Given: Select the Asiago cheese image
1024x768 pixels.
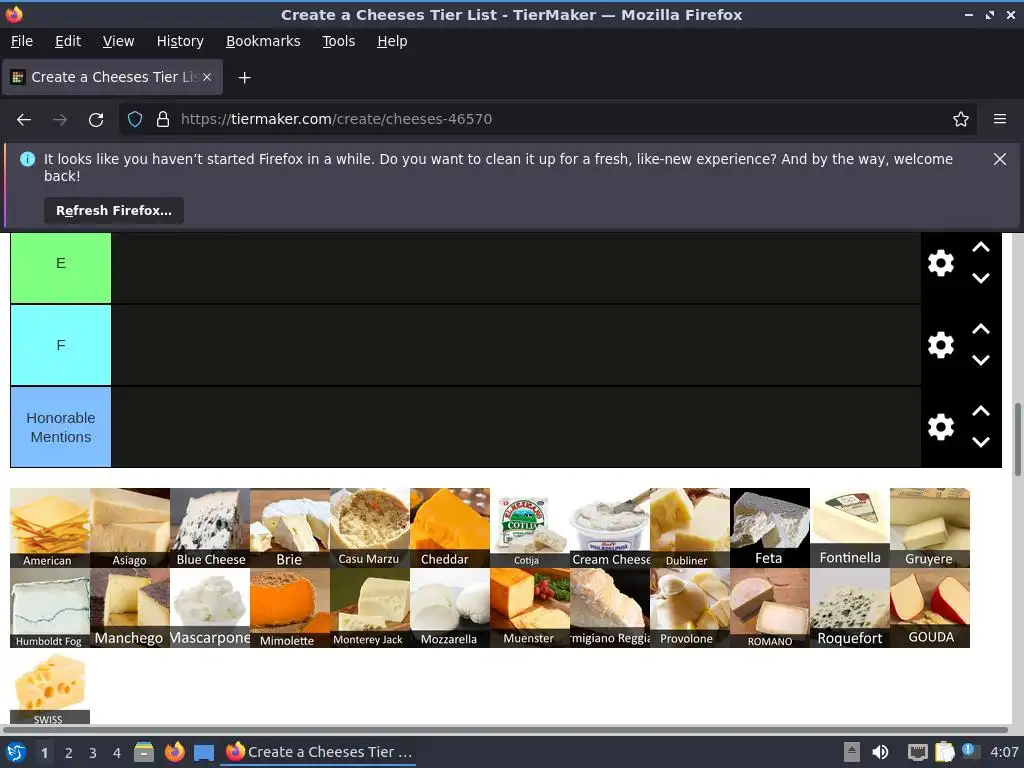Looking at the screenshot, I should [x=130, y=528].
